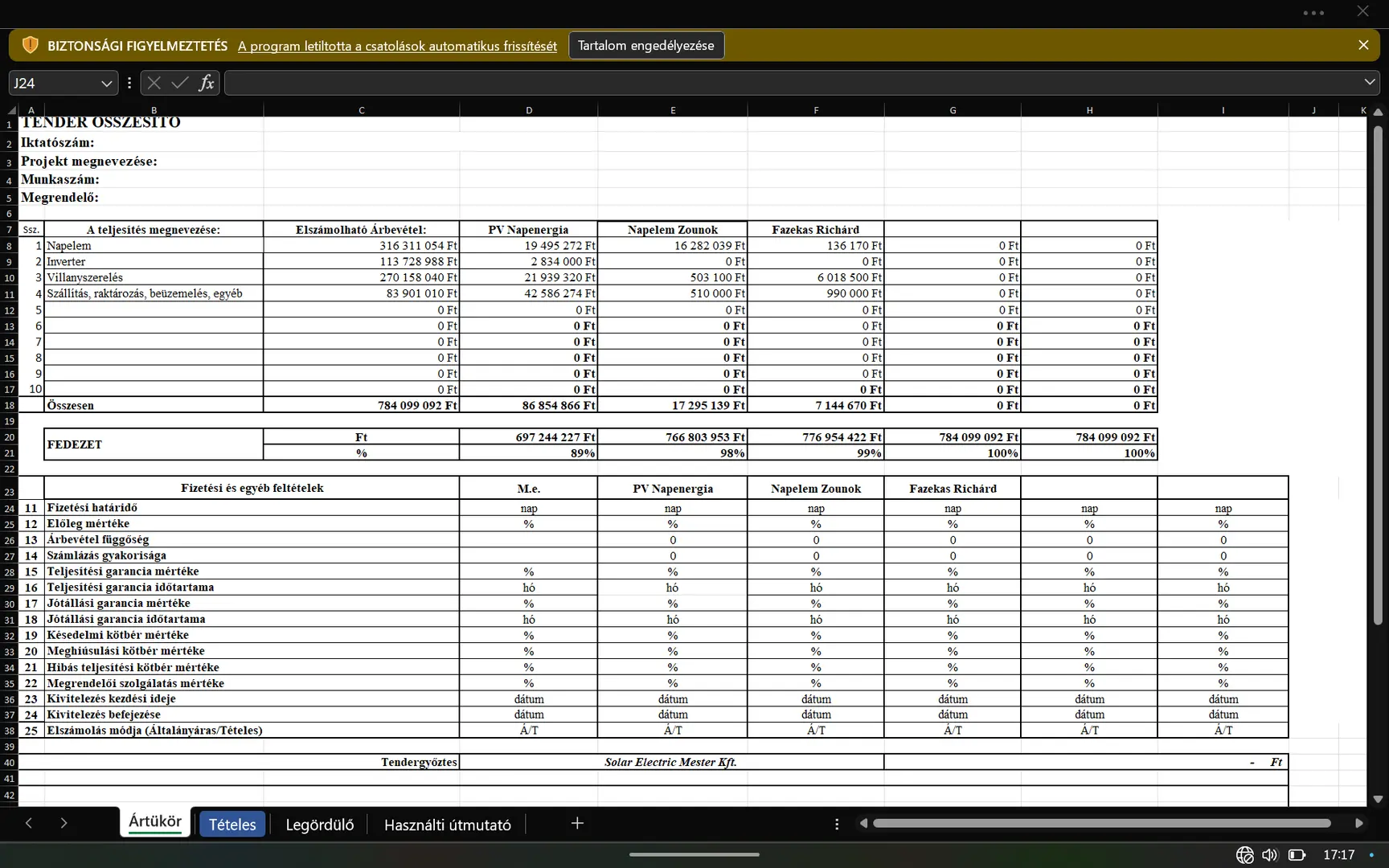This screenshot has height=868, width=1389.
Task: Add a new sheet with plus icon
Action: point(577,823)
